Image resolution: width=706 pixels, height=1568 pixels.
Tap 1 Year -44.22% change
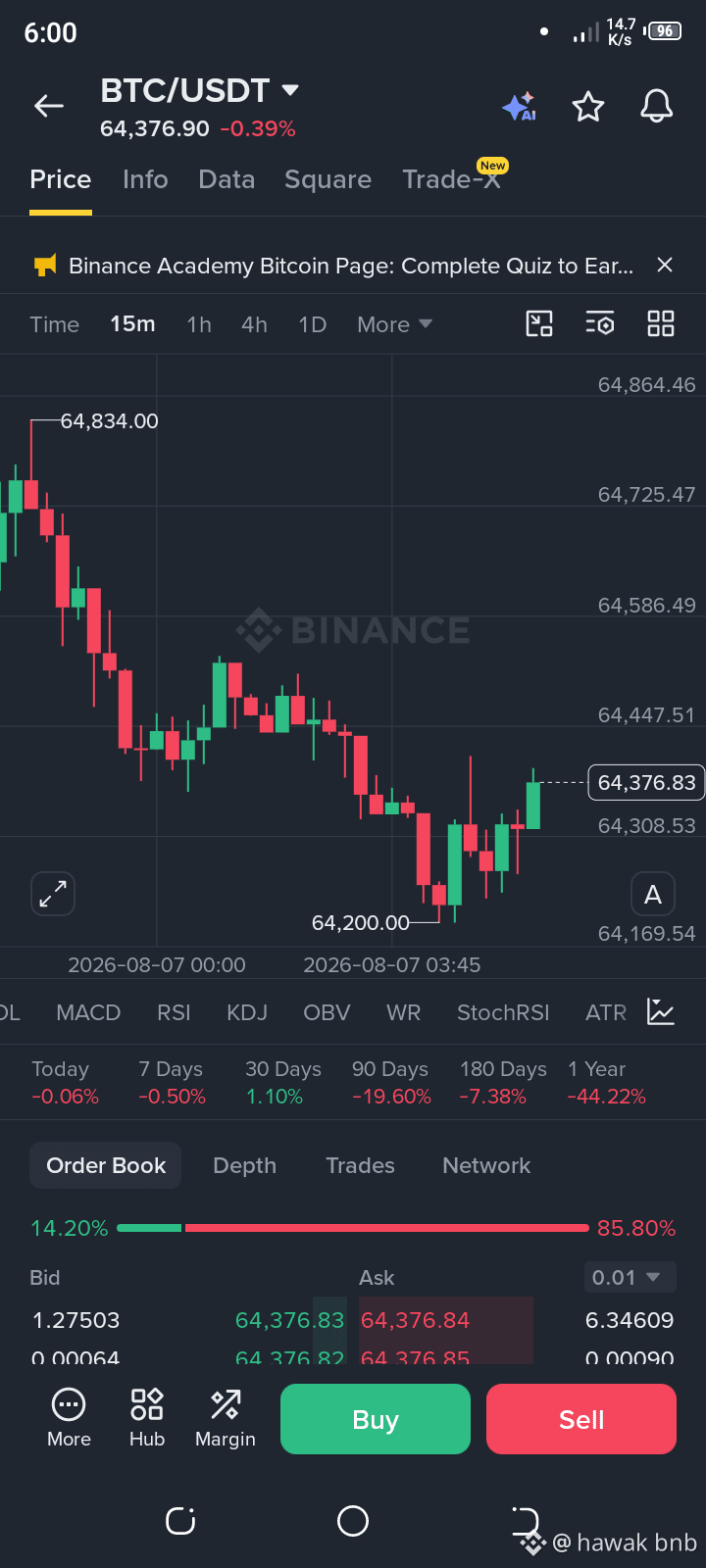[606, 1083]
